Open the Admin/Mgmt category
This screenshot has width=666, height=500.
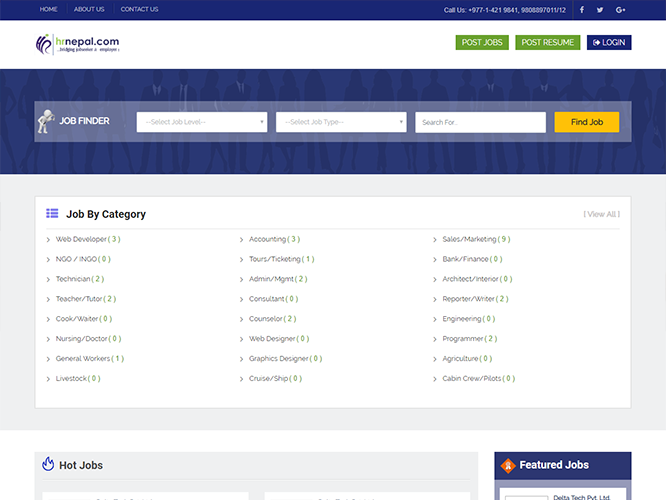pyautogui.click(x=278, y=279)
